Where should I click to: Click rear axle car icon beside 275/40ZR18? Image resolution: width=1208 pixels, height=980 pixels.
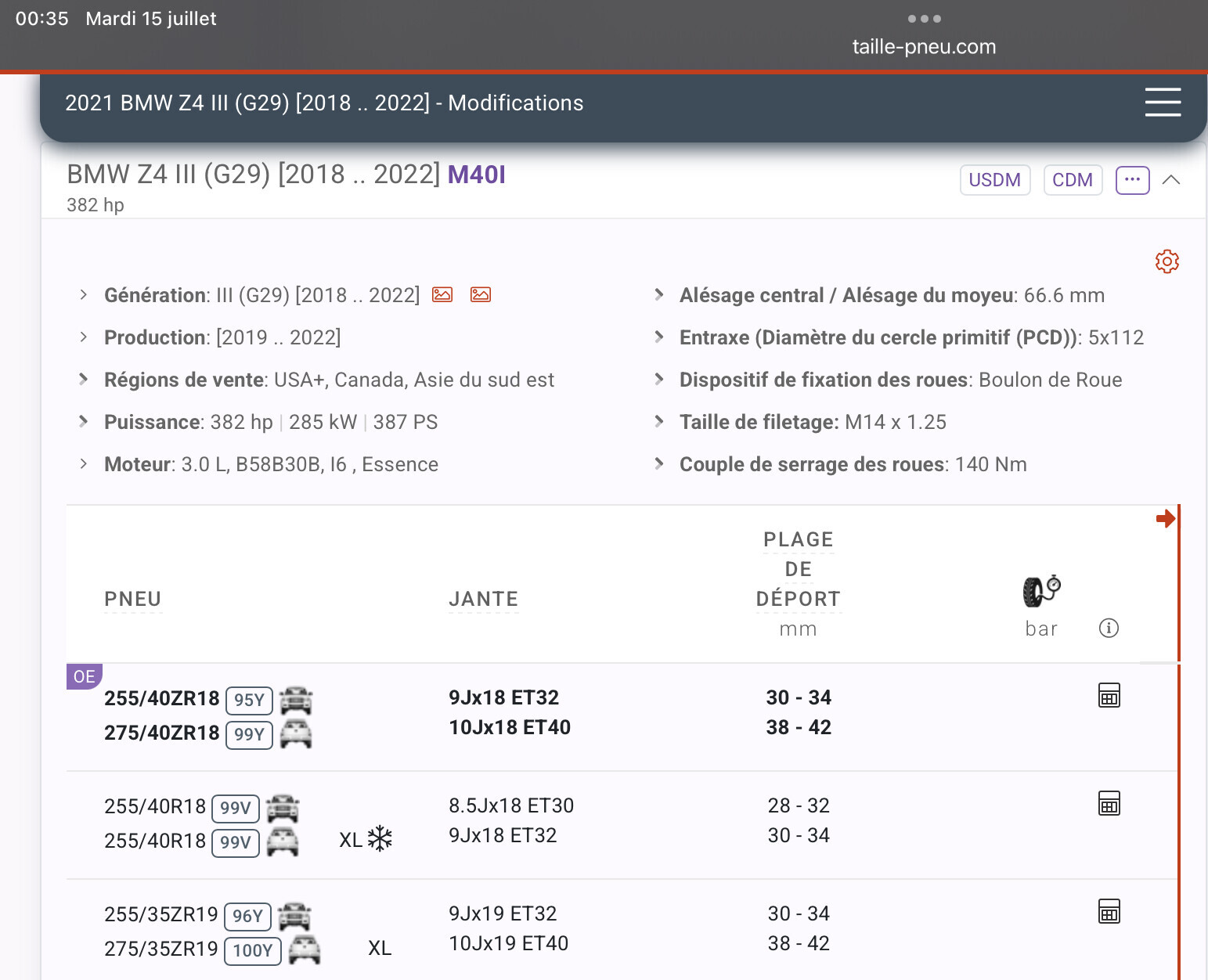click(296, 734)
